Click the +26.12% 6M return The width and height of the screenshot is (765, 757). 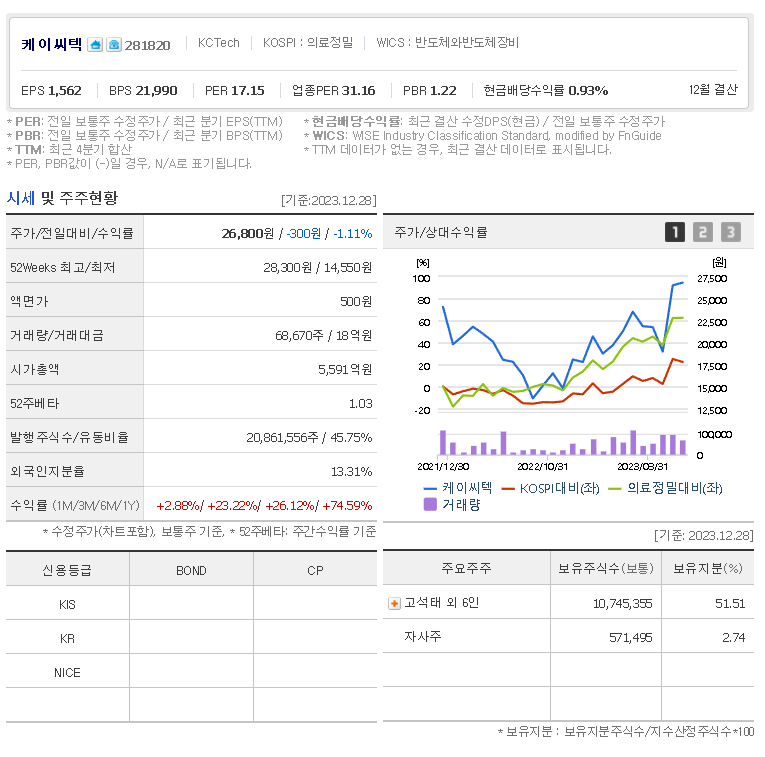(290, 506)
